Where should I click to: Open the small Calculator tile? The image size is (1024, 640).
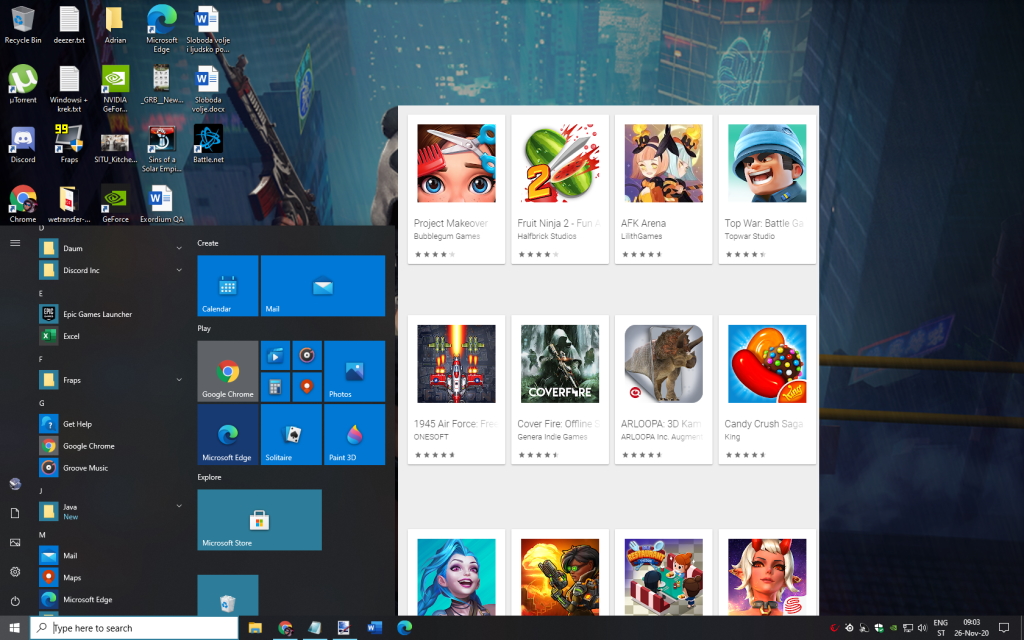tap(275, 387)
